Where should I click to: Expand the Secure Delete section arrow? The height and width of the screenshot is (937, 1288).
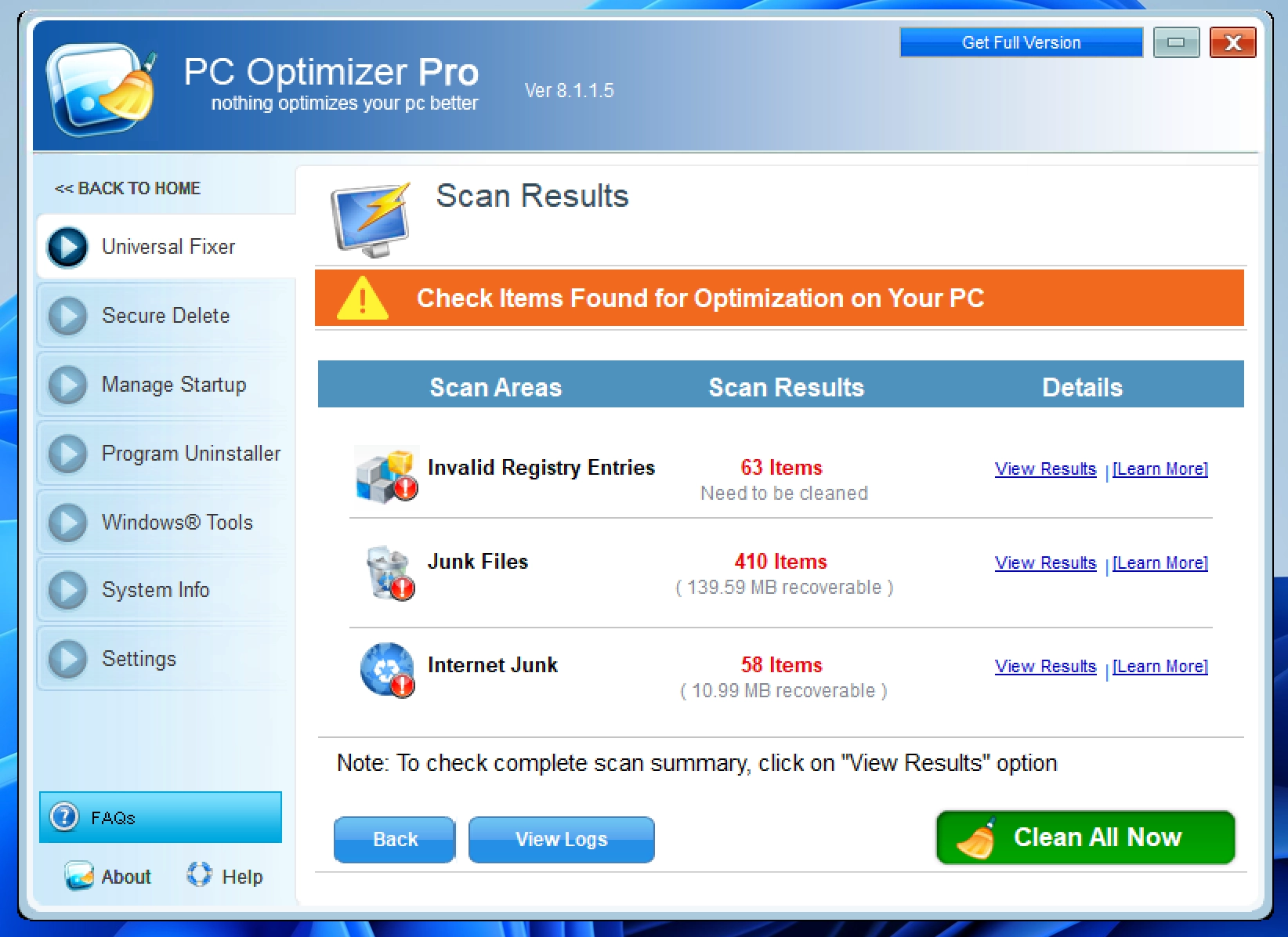tap(67, 316)
